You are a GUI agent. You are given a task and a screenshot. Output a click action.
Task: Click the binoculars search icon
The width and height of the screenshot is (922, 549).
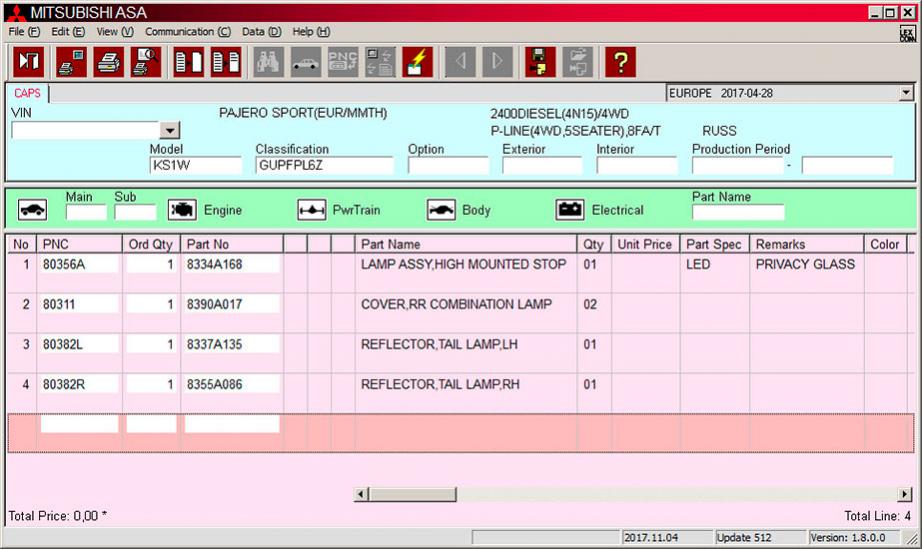tap(268, 62)
